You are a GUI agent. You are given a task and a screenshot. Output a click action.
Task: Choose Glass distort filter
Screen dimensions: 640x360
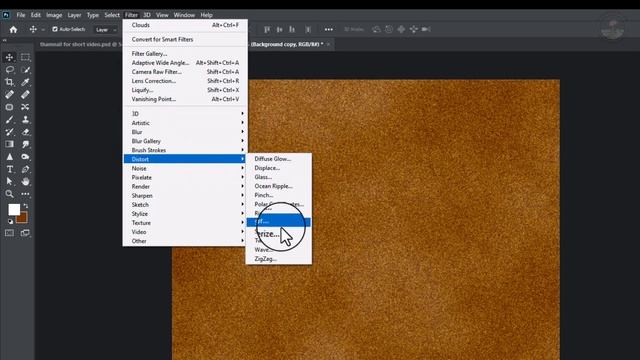click(279, 177)
